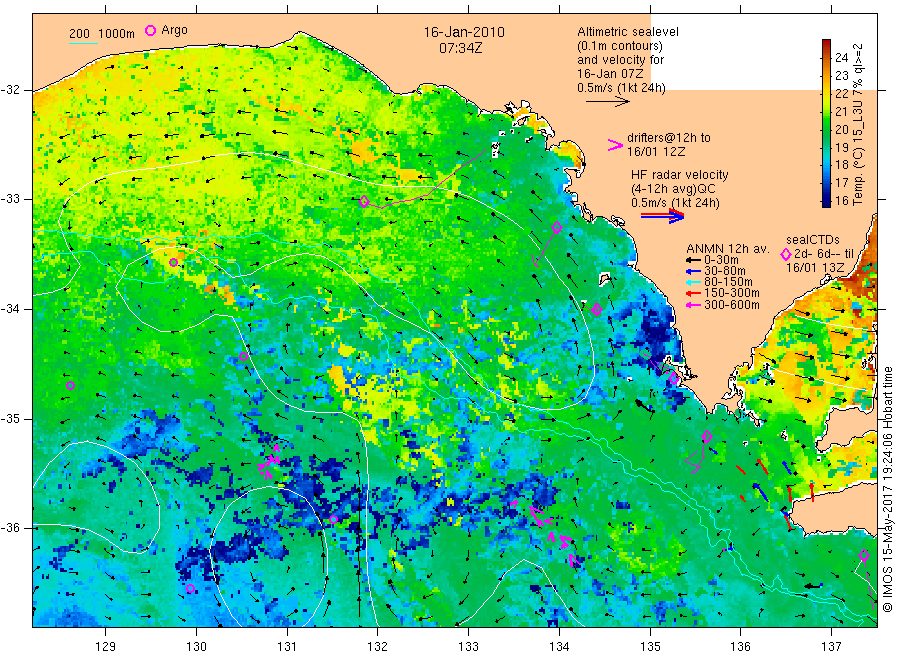Click the '300-600m' depth label

point(732,305)
